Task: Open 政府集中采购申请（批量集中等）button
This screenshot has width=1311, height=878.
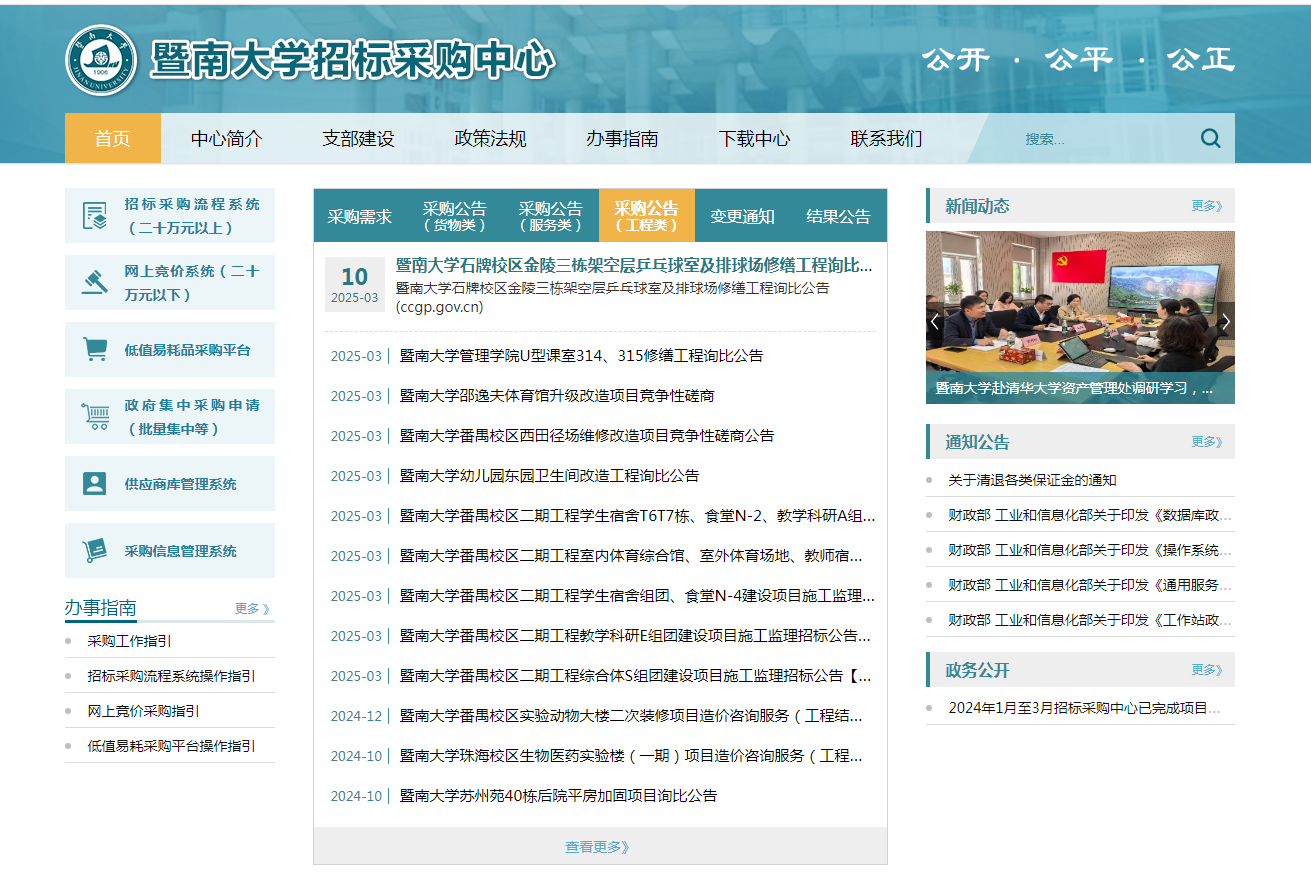Action: pos(170,417)
